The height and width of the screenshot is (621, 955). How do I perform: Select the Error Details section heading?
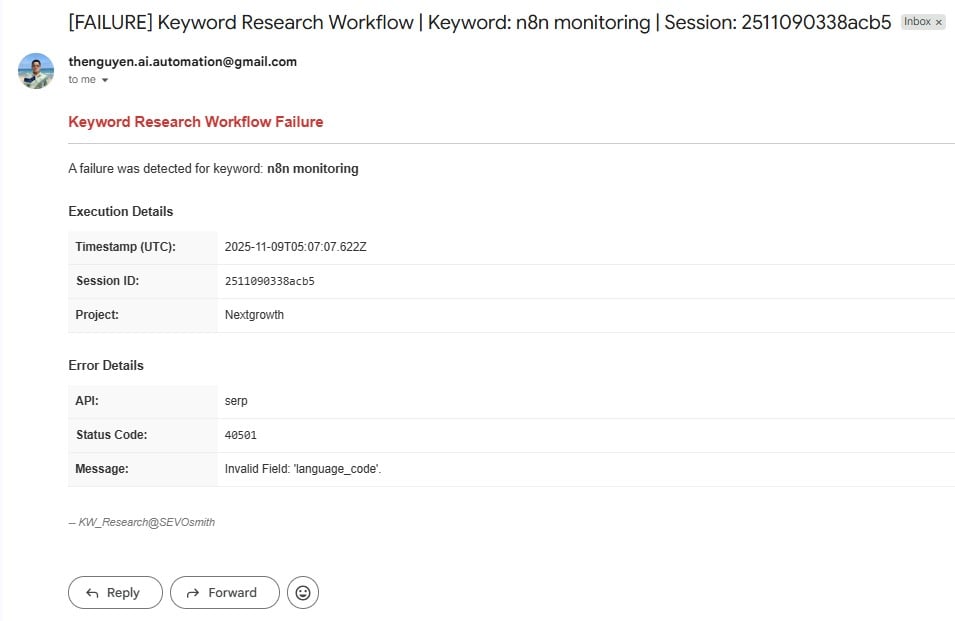106,365
